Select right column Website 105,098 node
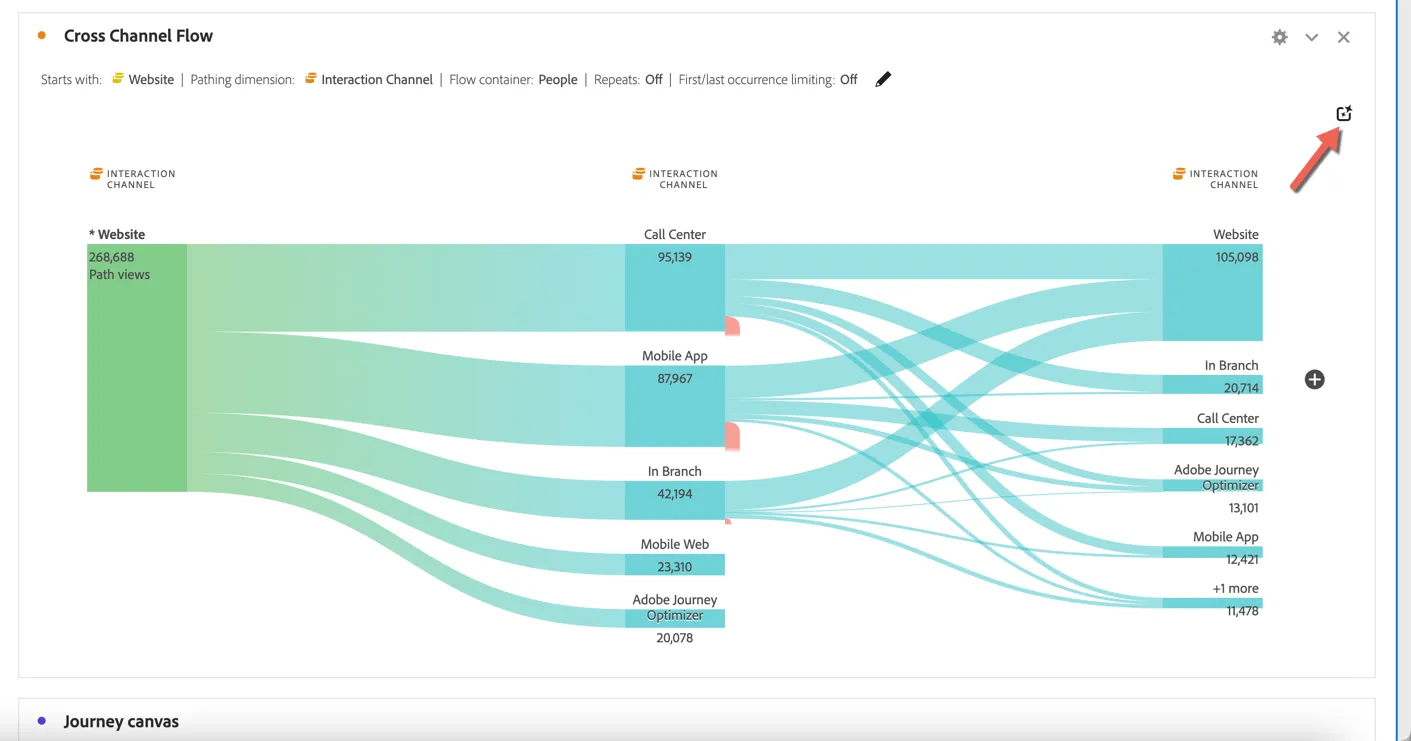The height and width of the screenshot is (741, 1411). point(1212,292)
